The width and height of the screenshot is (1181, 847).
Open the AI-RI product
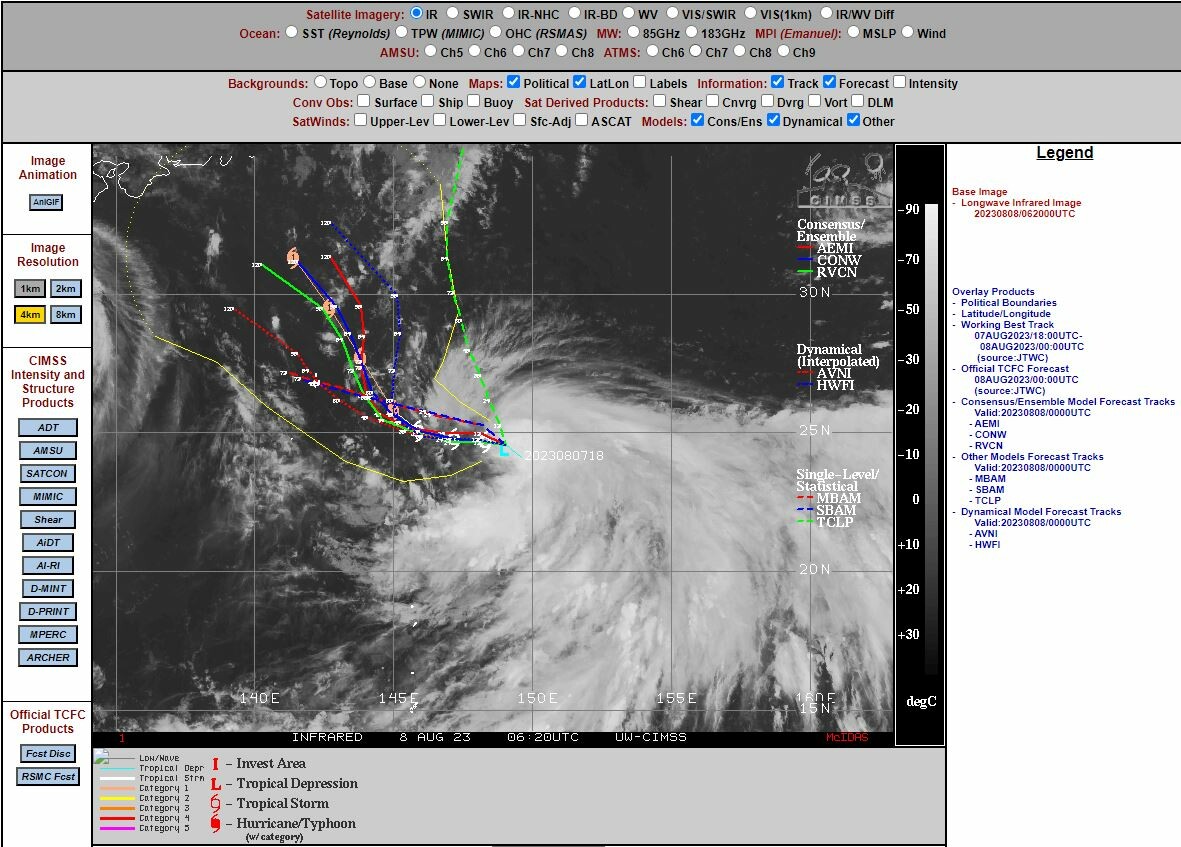[x=47, y=565]
